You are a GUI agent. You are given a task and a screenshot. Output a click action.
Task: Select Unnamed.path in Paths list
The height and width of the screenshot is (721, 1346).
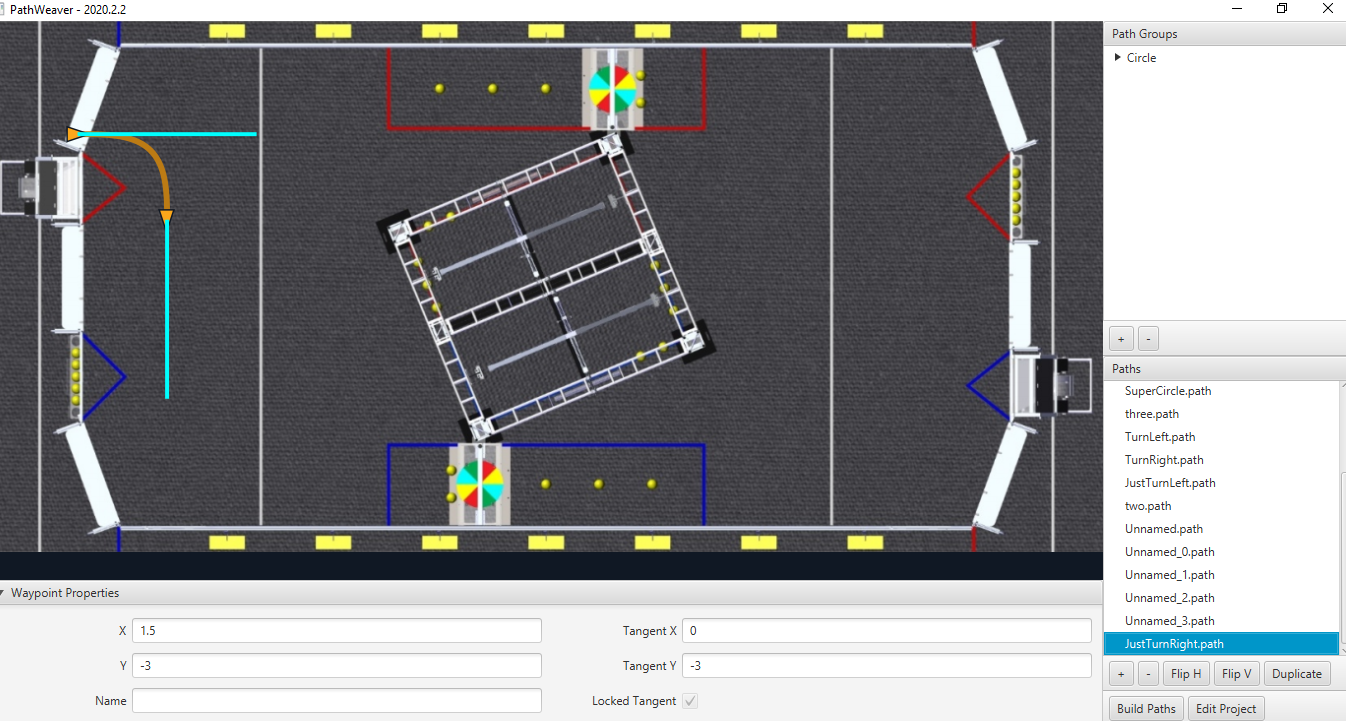click(1221, 529)
